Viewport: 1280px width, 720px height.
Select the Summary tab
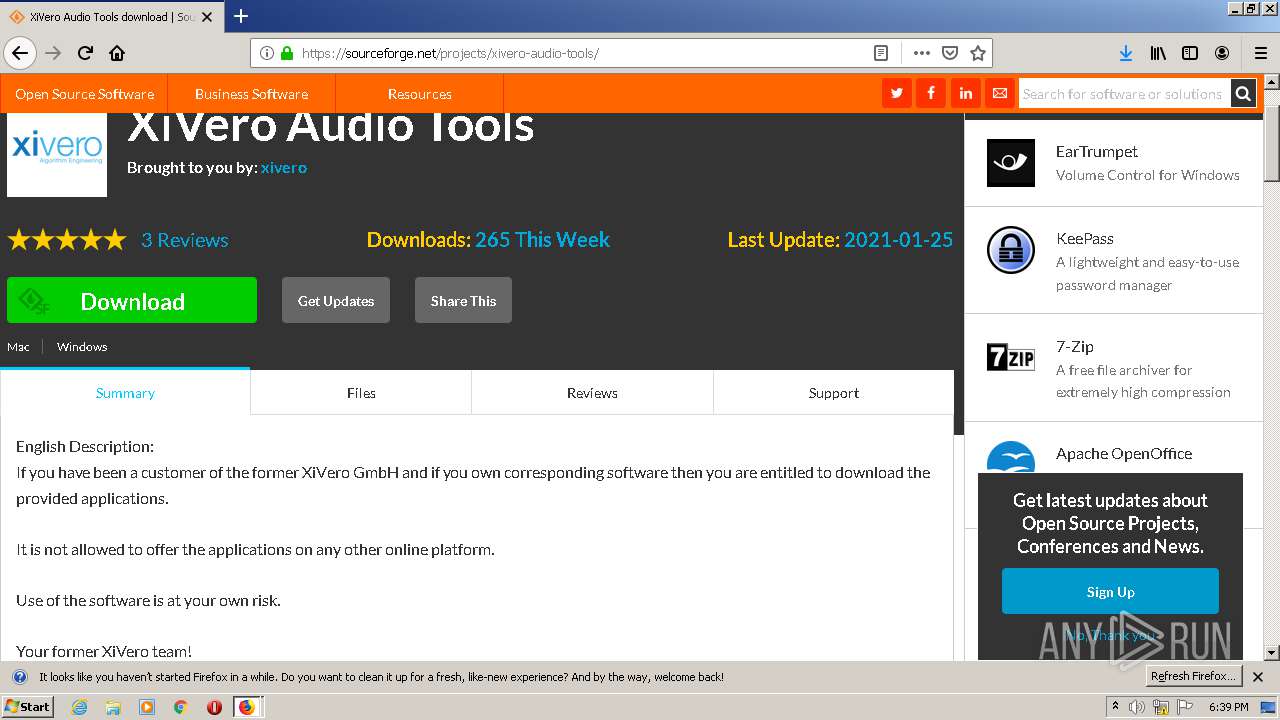[x=125, y=393]
